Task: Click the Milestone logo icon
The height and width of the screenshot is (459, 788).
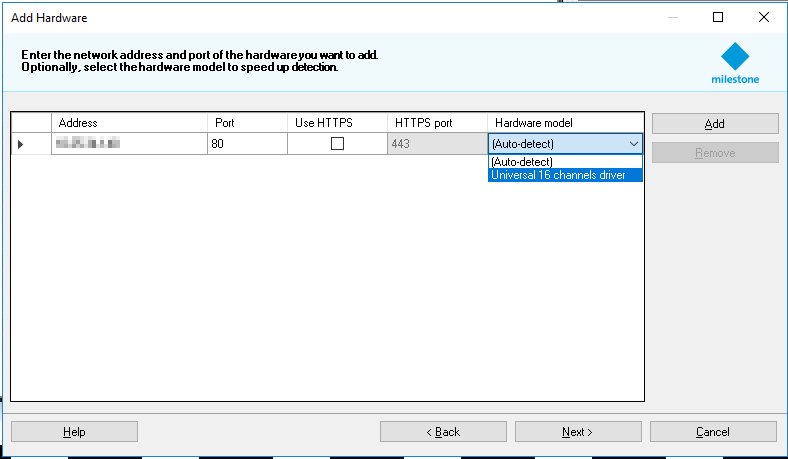Action: coord(735,55)
